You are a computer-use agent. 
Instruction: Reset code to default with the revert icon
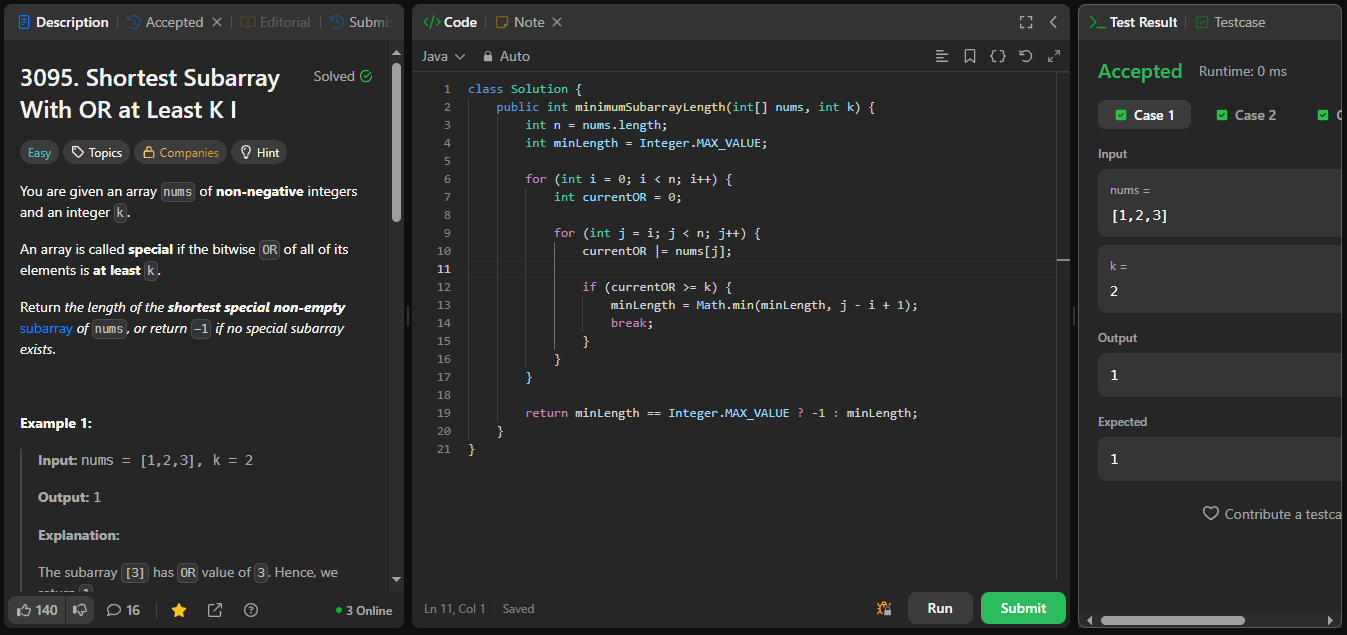tap(1025, 56)
